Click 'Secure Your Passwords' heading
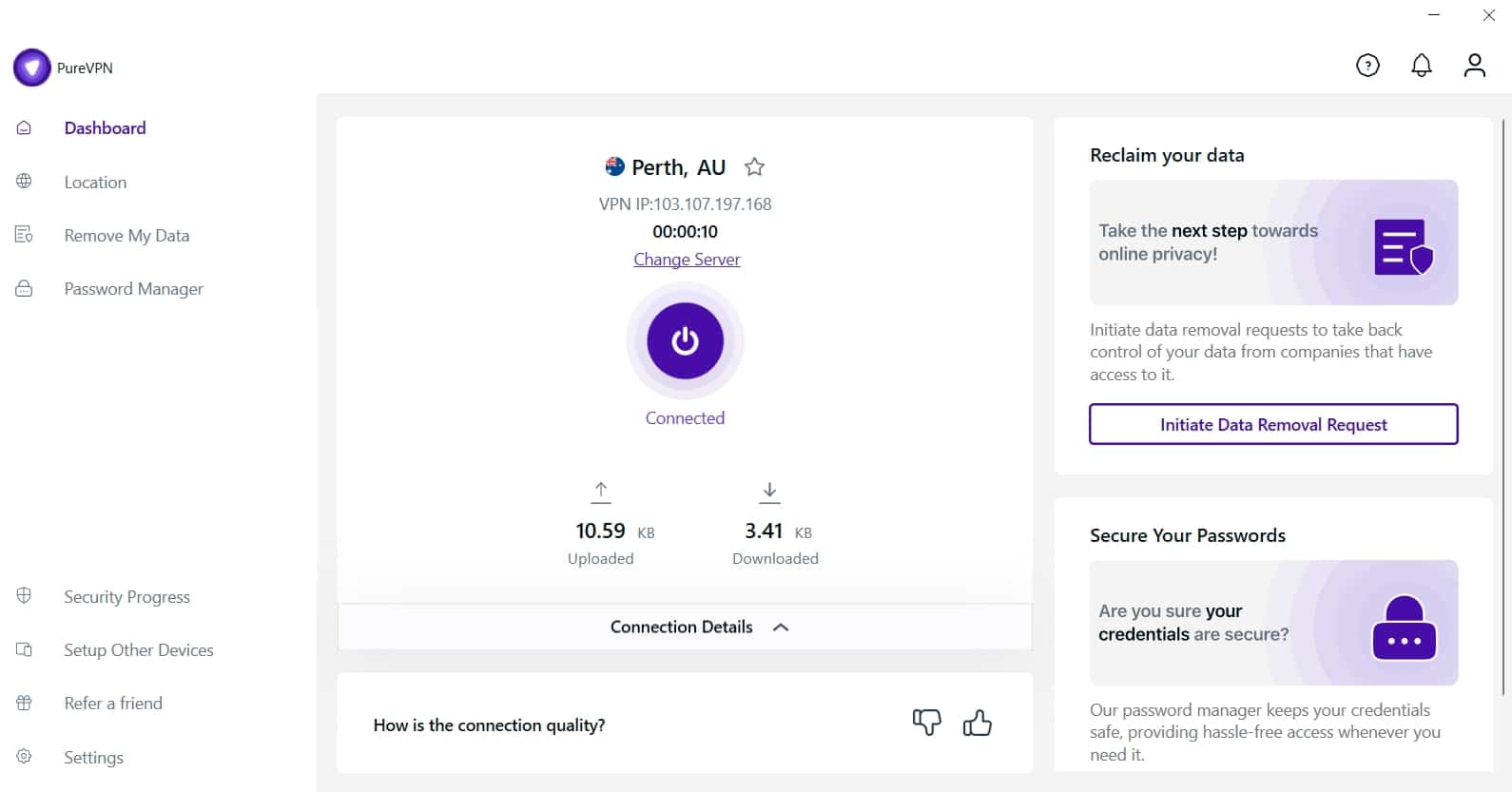1512x792 pixels. click(x=1188, y=535)
